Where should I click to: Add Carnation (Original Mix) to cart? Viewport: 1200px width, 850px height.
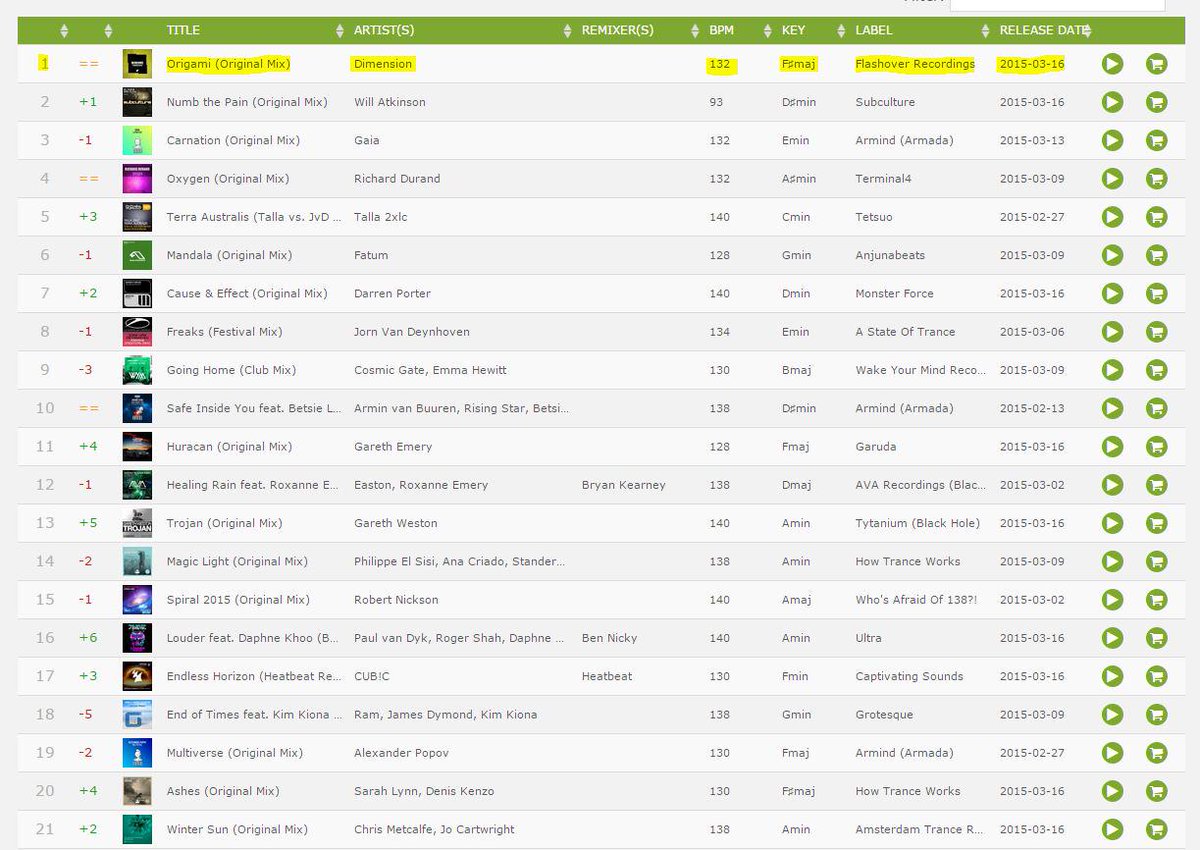1156,140
